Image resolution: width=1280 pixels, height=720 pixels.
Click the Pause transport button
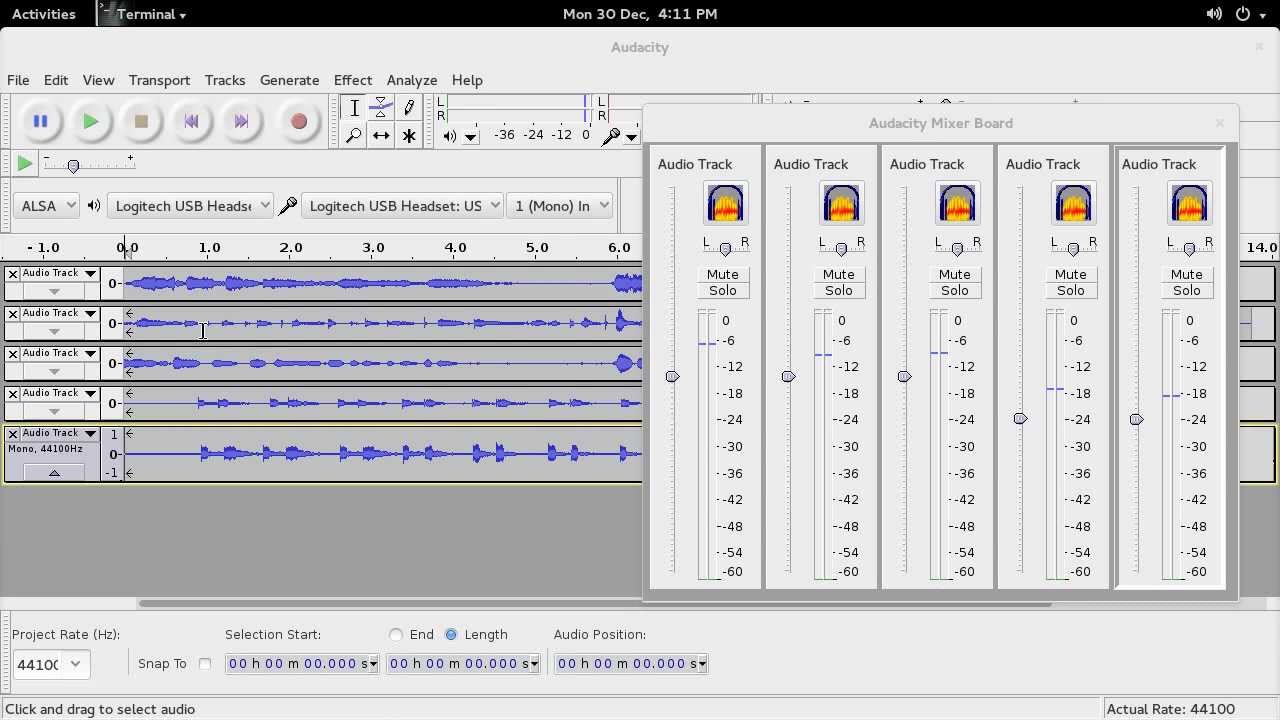40,121
